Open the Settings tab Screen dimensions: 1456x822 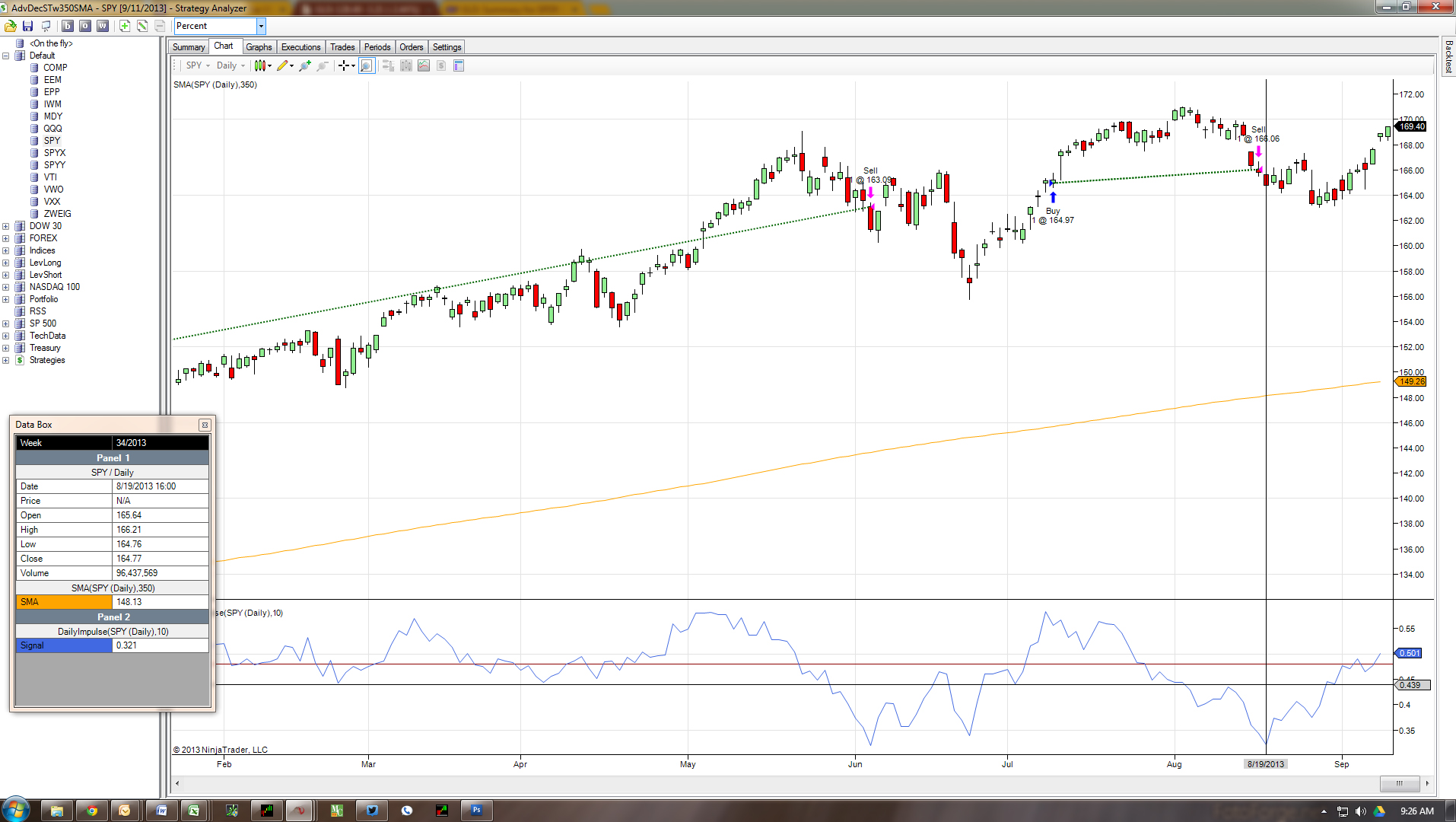coord(447,47)
